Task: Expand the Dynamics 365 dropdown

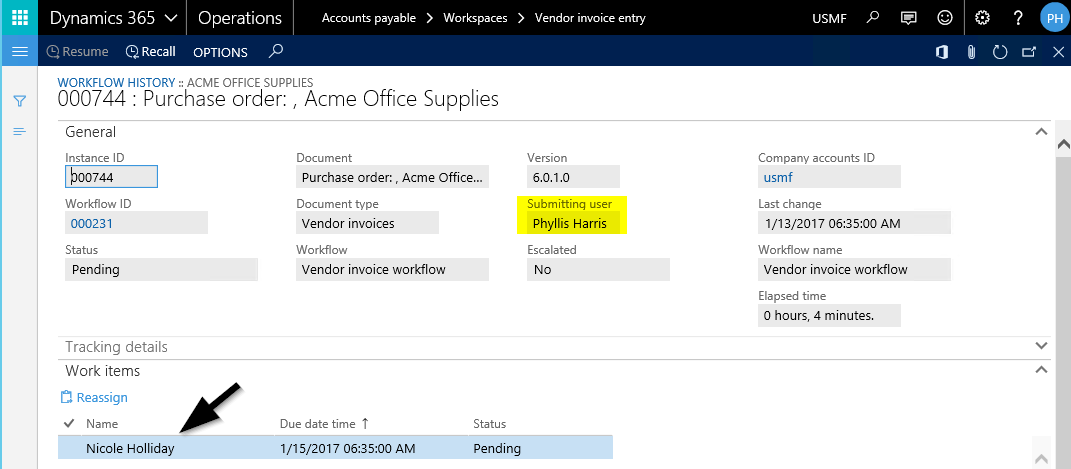Action: [x=170, y=18]
